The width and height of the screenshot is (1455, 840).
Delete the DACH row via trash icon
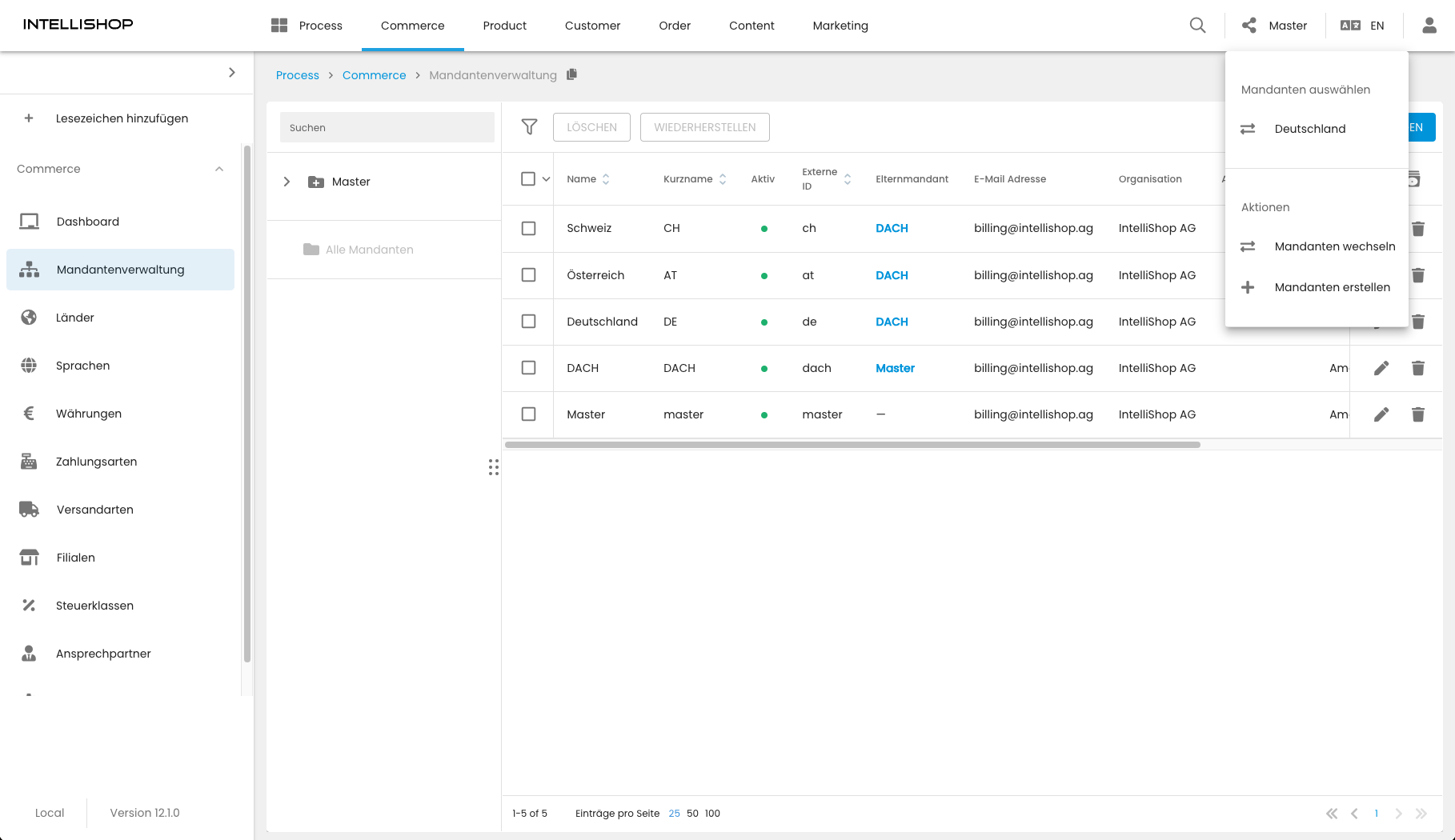(1418, 368)
